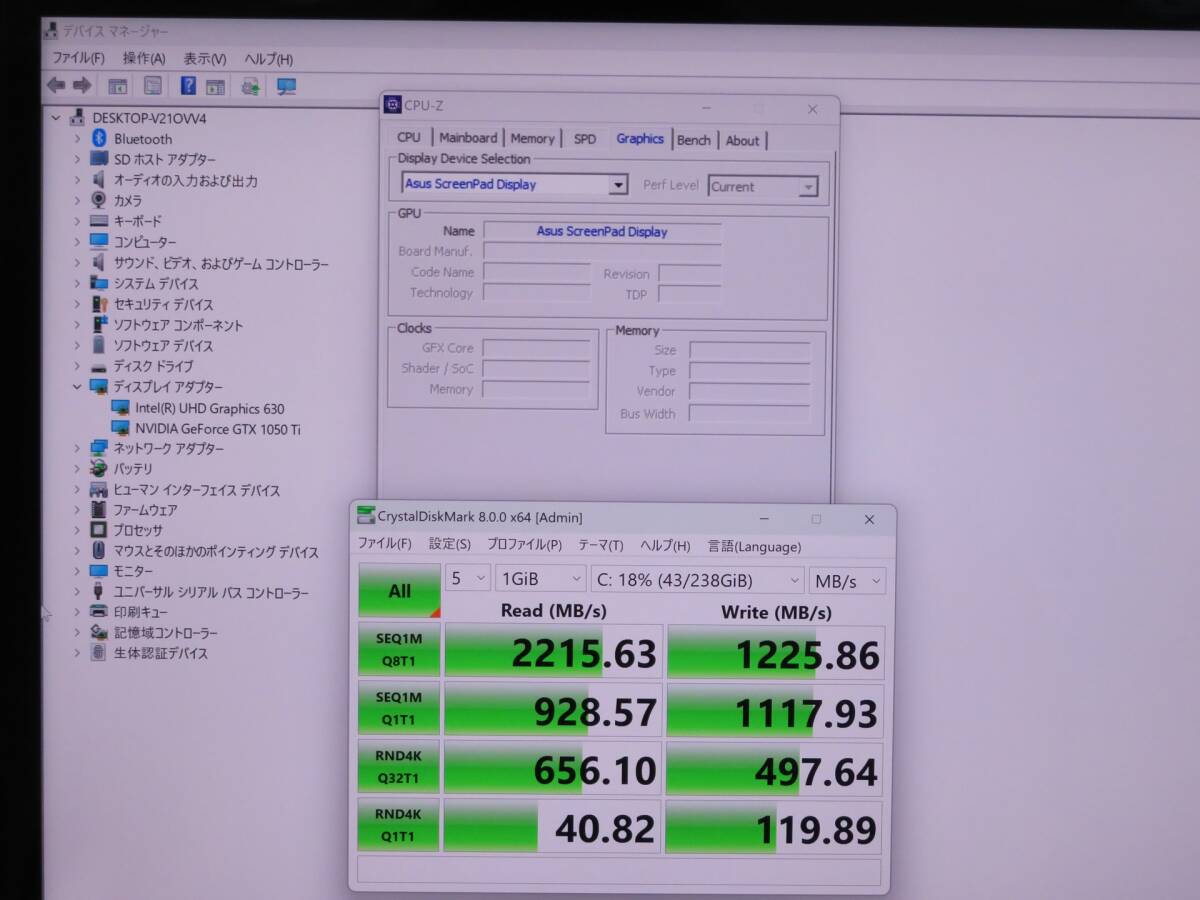
Task: Click the バッテリ battery icon
Action: (99, 468)
